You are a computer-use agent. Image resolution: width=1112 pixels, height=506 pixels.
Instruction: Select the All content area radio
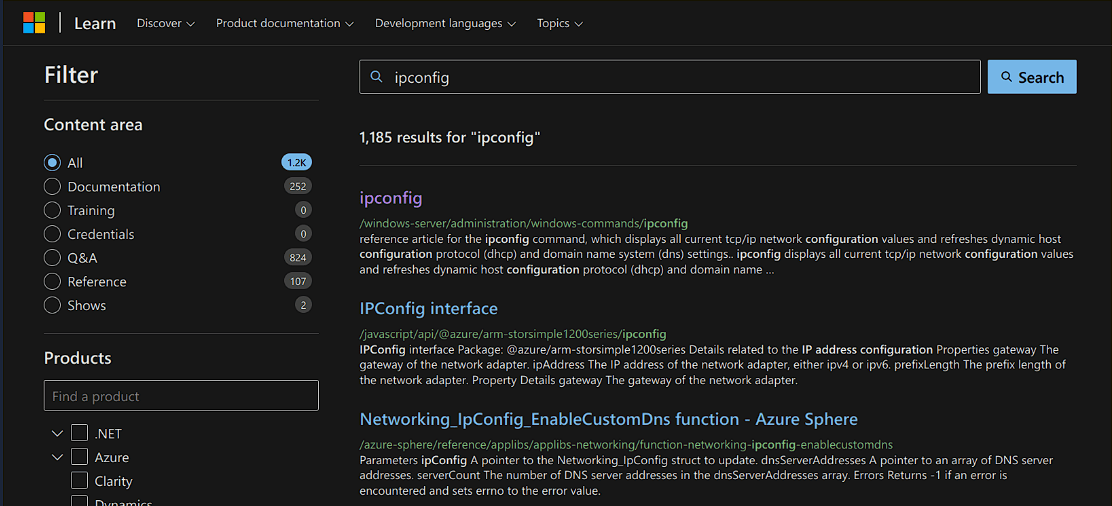tap(52, 163)
